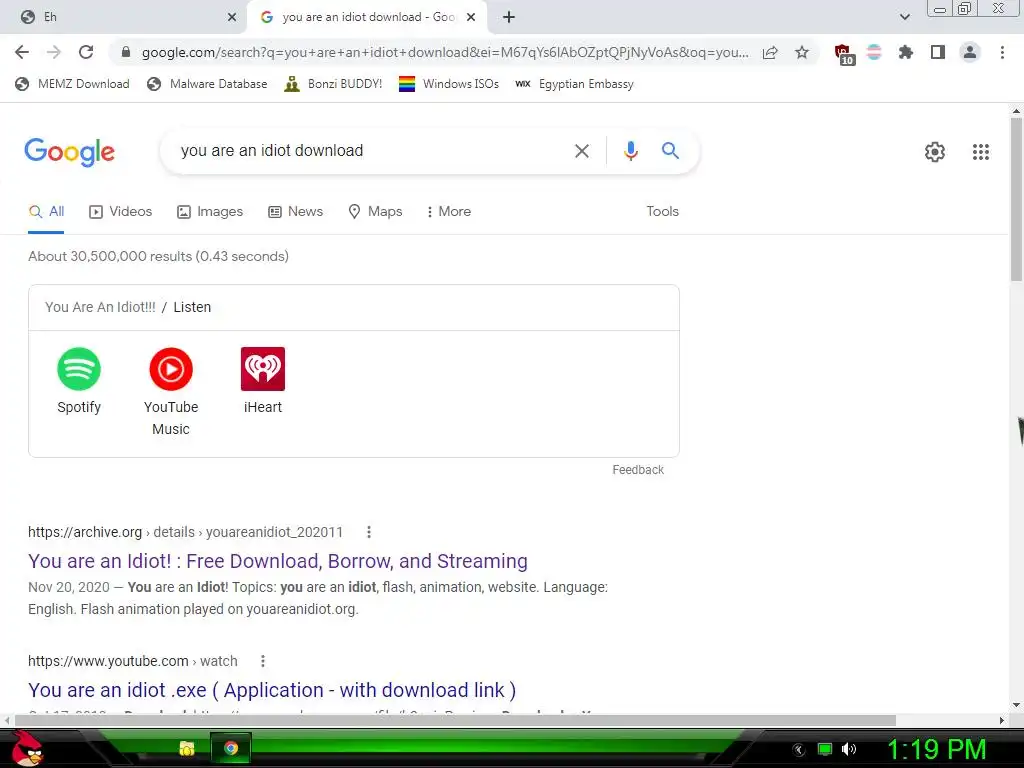Image resolution: width=1024 pixels, height=768 pixels.
Task: Listen on YouTube Music
Action: (x=170, y=391)
